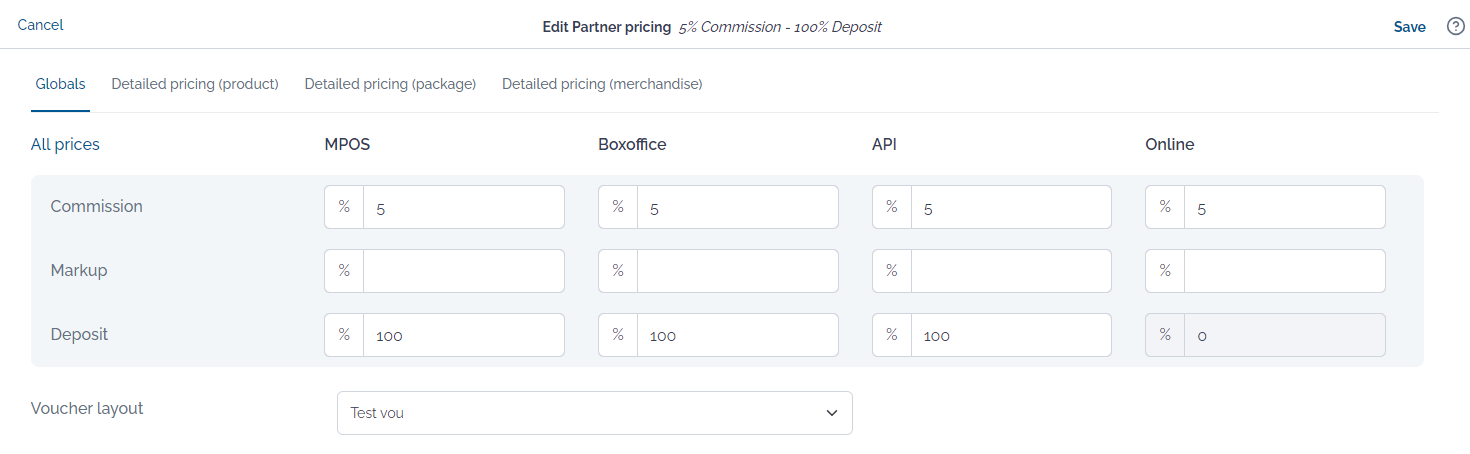
Task: Click the percent symbol in Online Markup
Action: click(x=1165, y=271)
